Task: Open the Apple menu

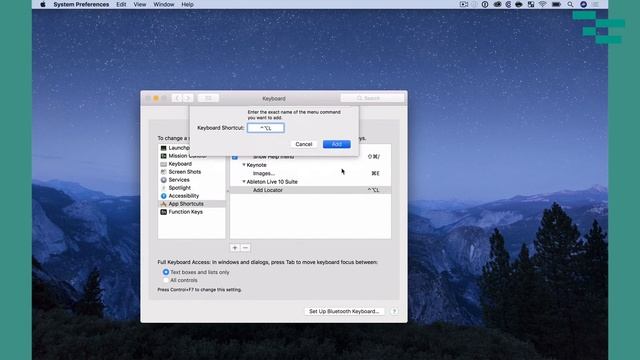Action: (x=43, y=4)
